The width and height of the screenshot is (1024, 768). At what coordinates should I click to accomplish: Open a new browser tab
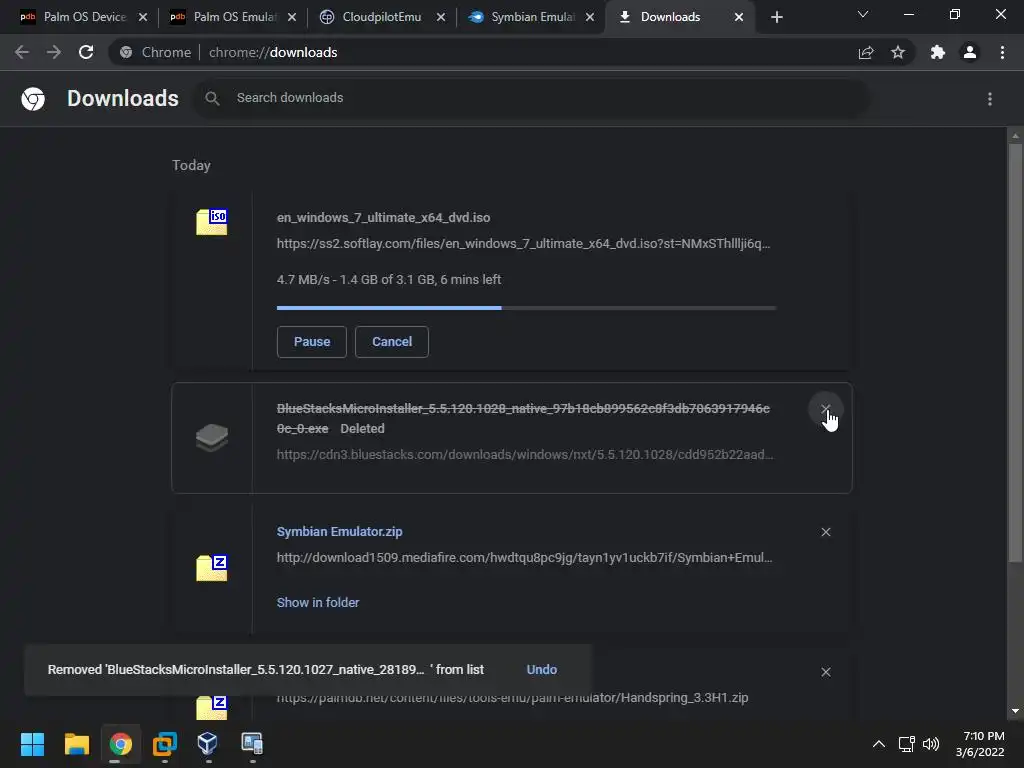pos(776,18)
